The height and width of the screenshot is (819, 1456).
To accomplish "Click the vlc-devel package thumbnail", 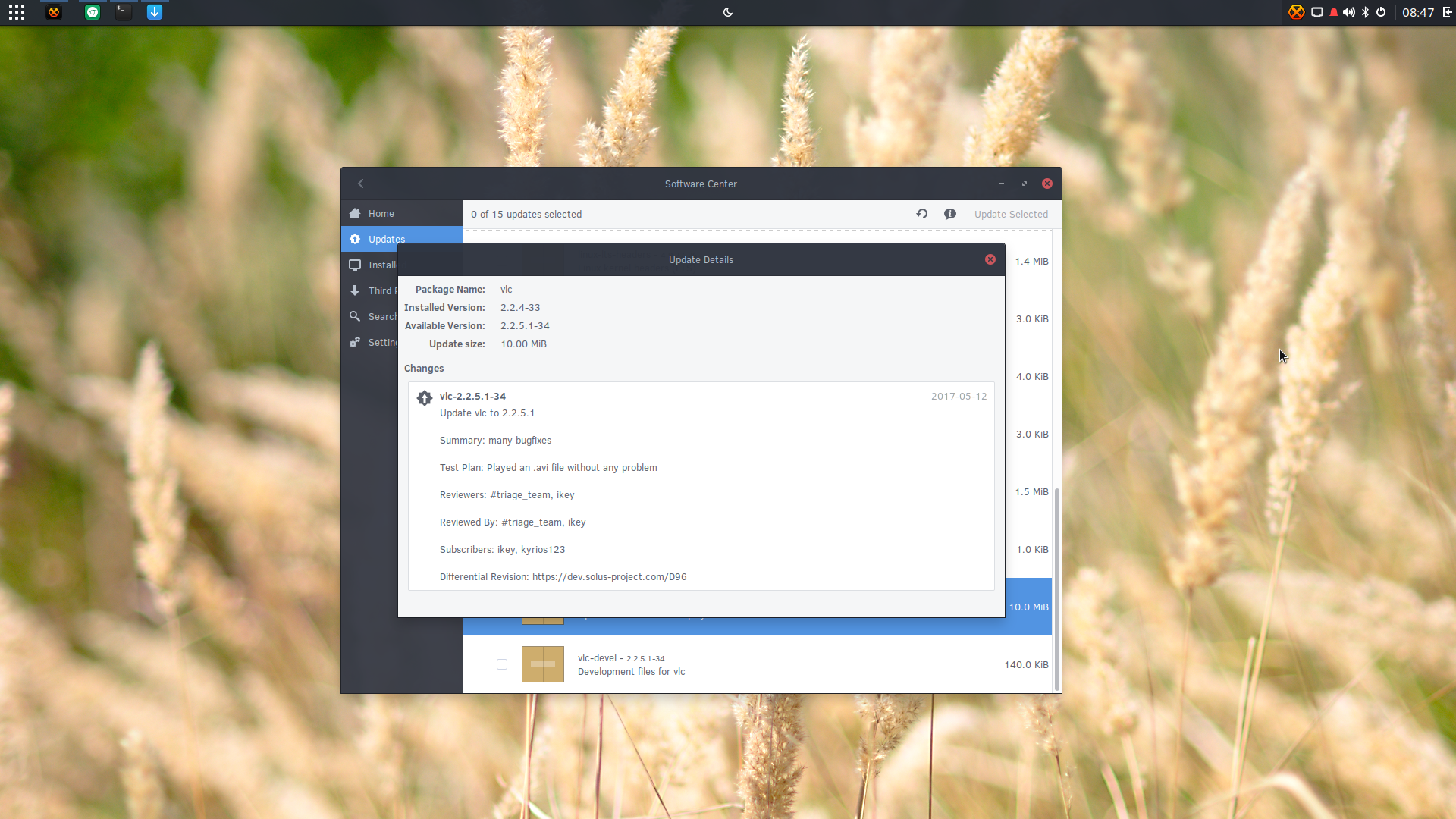I will (x=543, y=664).
